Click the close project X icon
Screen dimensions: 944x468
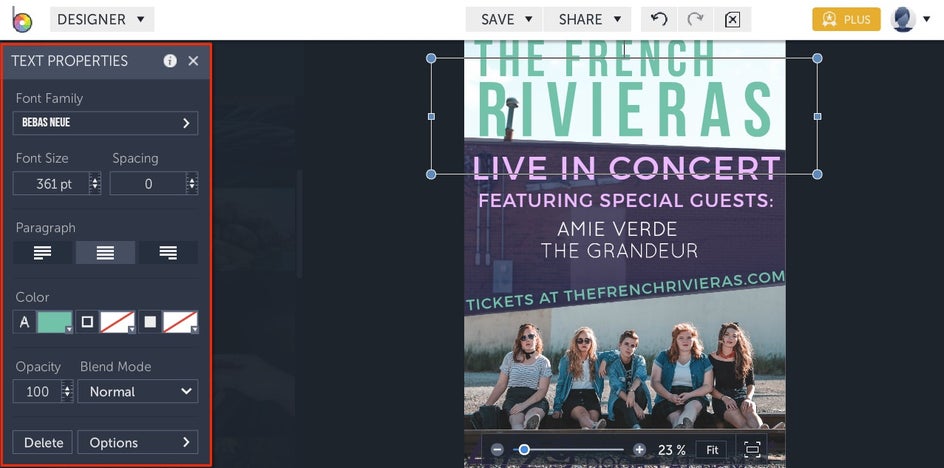[732, 19]
